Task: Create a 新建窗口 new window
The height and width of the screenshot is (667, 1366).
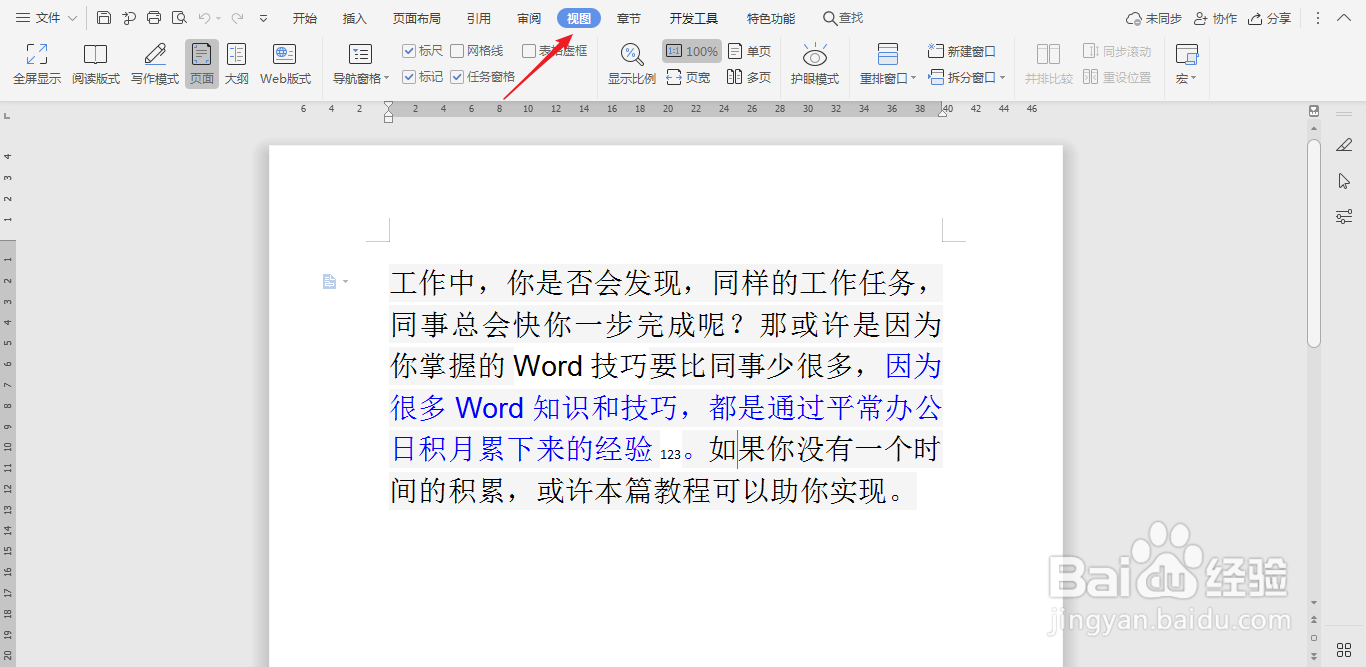Action: pyautogui.click(x=961, y=50)
